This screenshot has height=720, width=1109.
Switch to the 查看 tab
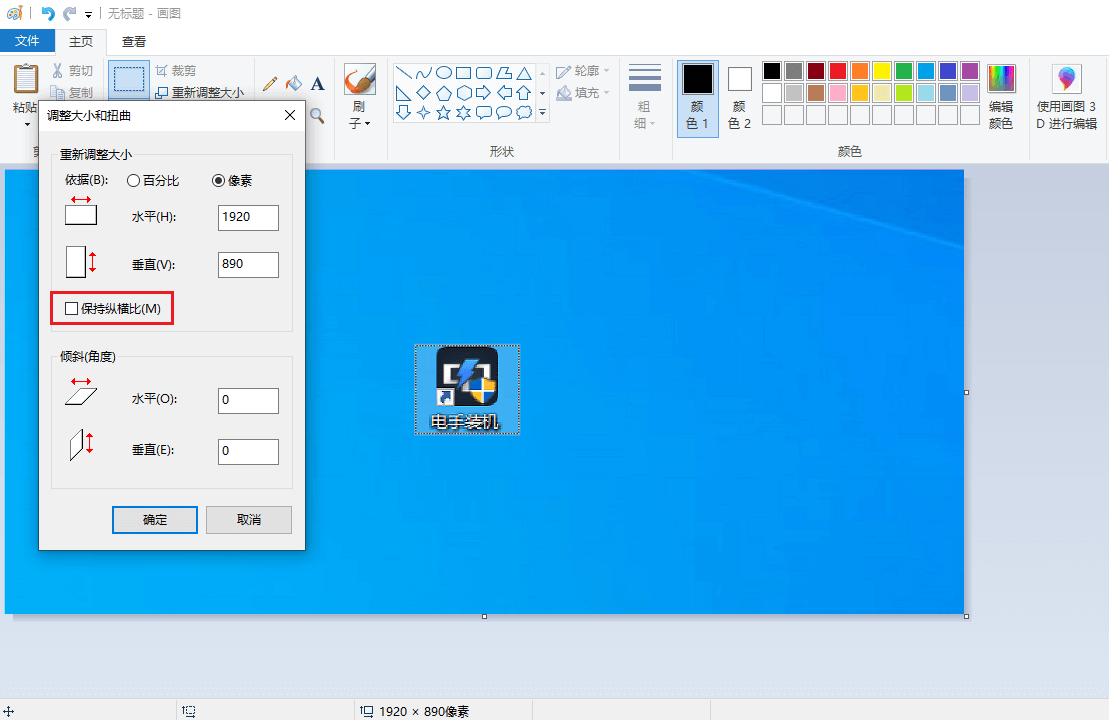coord(134,41)
